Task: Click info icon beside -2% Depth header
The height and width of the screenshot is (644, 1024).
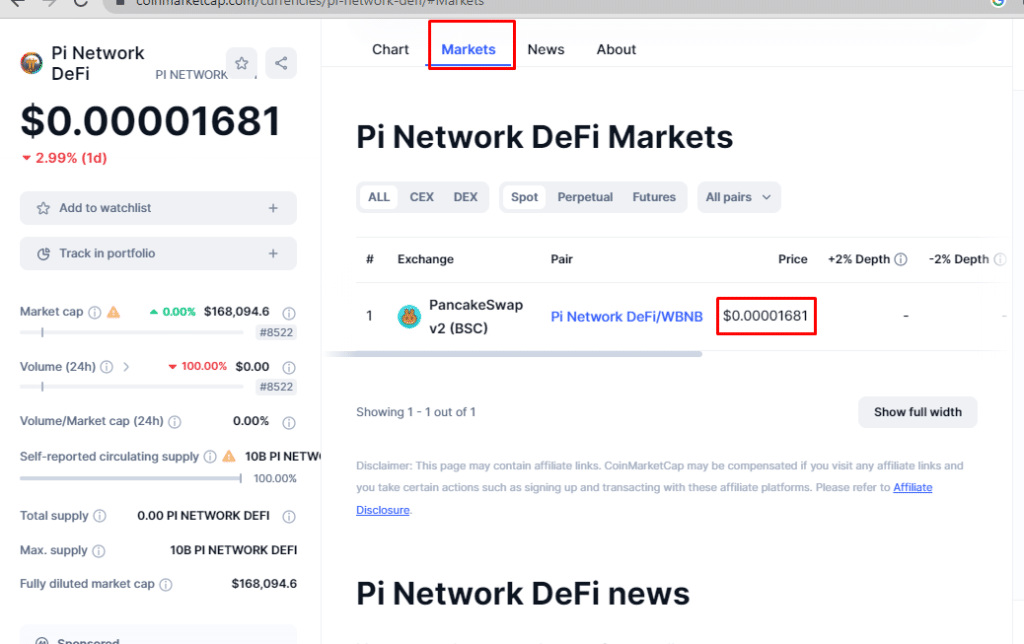Action: click(x=999, y=259)
